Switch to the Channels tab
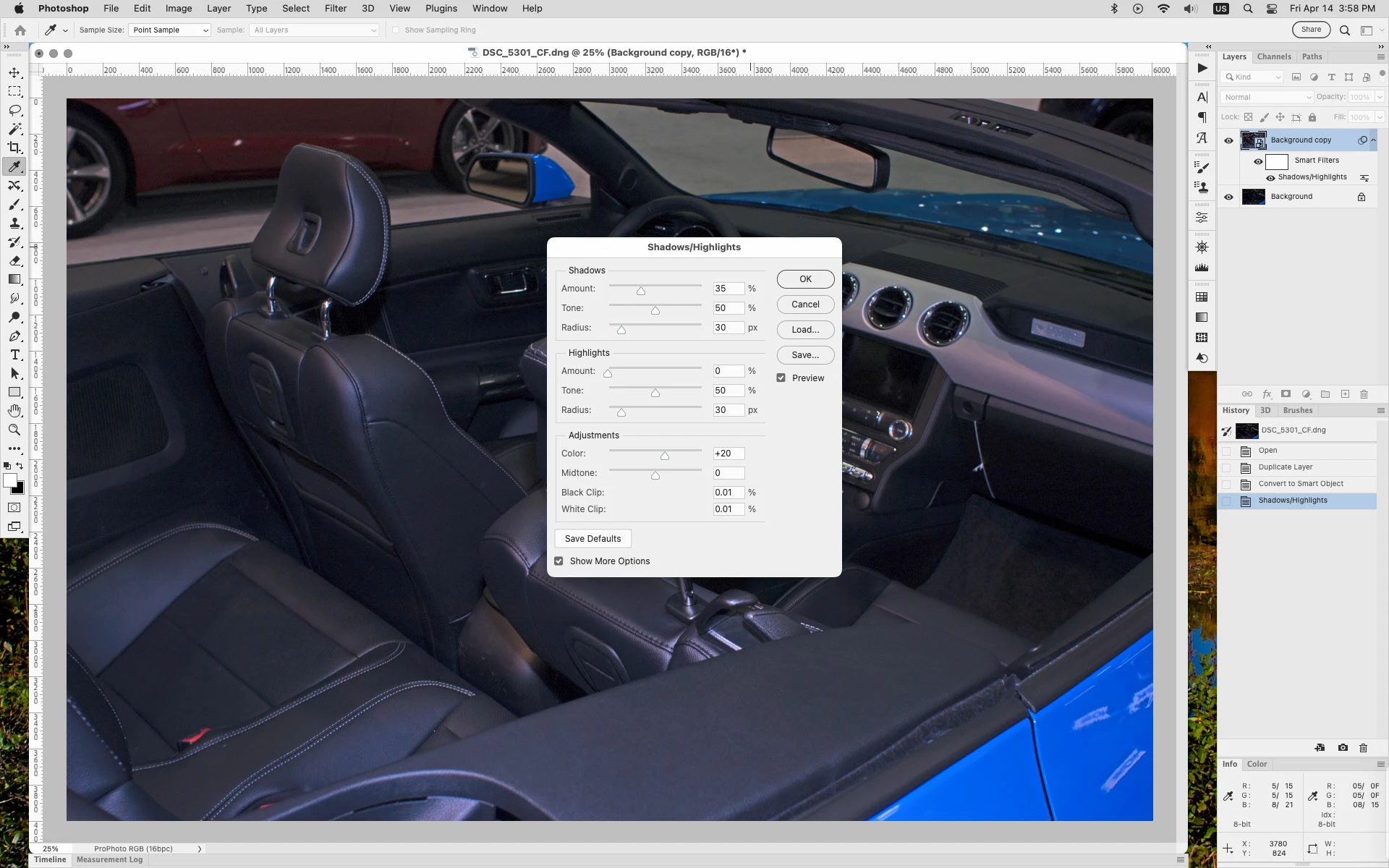The image size is (1389, 868). click(1273, 56)
